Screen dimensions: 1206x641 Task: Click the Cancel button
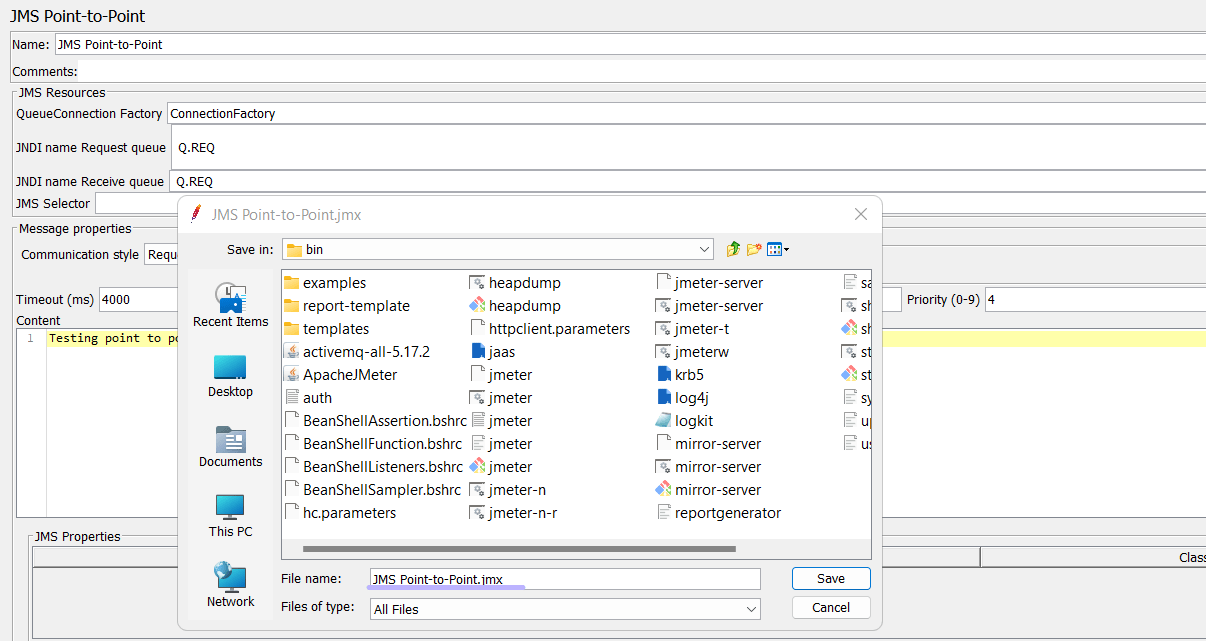pyautogui.click(x=830, y=607)
